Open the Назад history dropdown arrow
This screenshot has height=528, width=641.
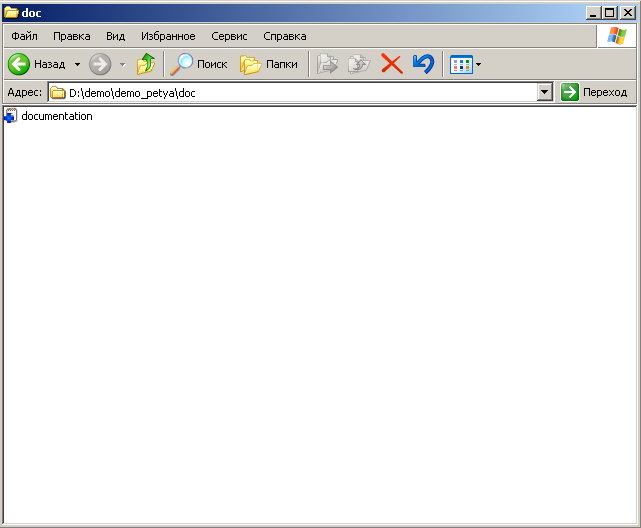tap(77, 64)
